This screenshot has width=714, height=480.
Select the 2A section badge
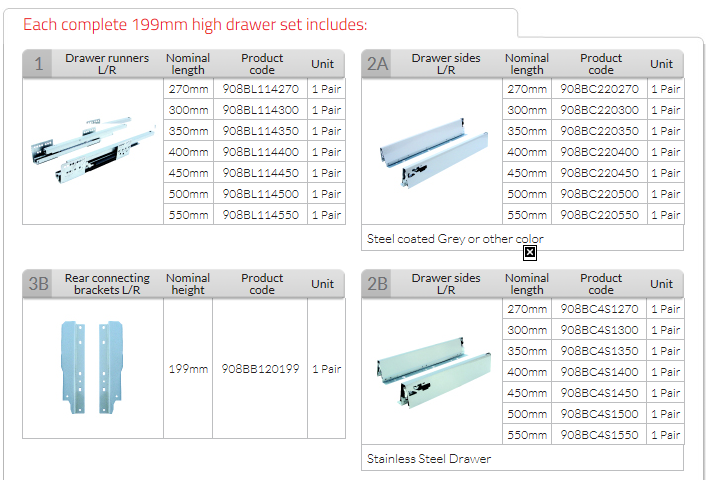[377, 64]
